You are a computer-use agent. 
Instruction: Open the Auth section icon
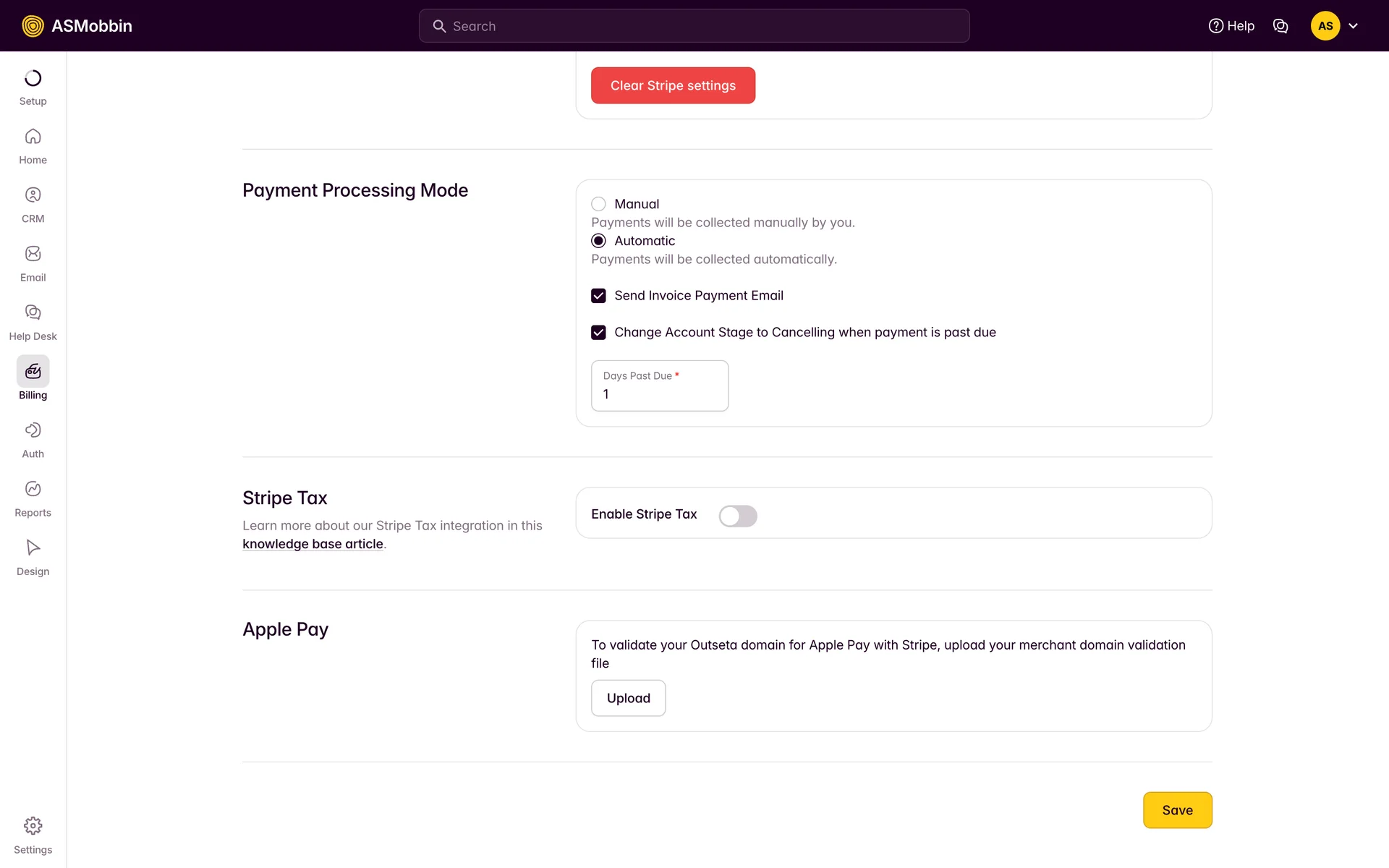33,430
